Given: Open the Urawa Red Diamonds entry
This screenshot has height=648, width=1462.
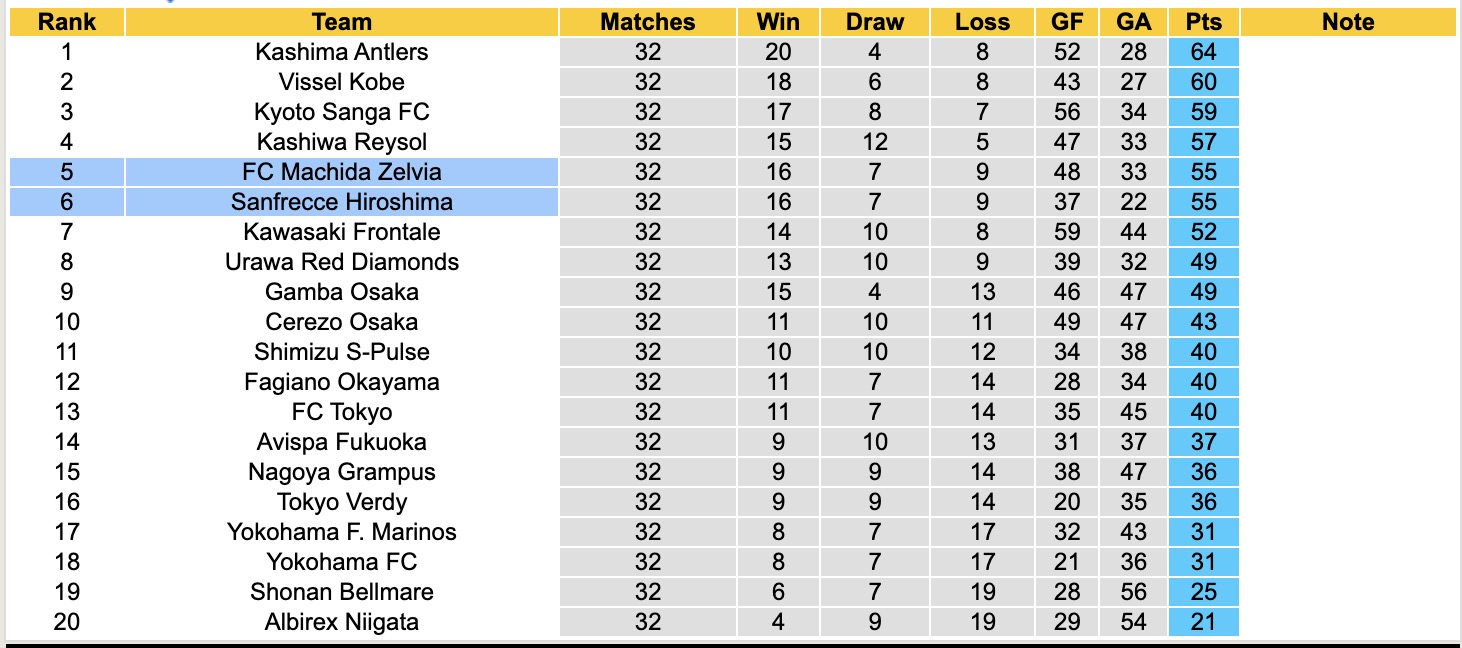Looking at the screenshot, I should tap(342, 262).
